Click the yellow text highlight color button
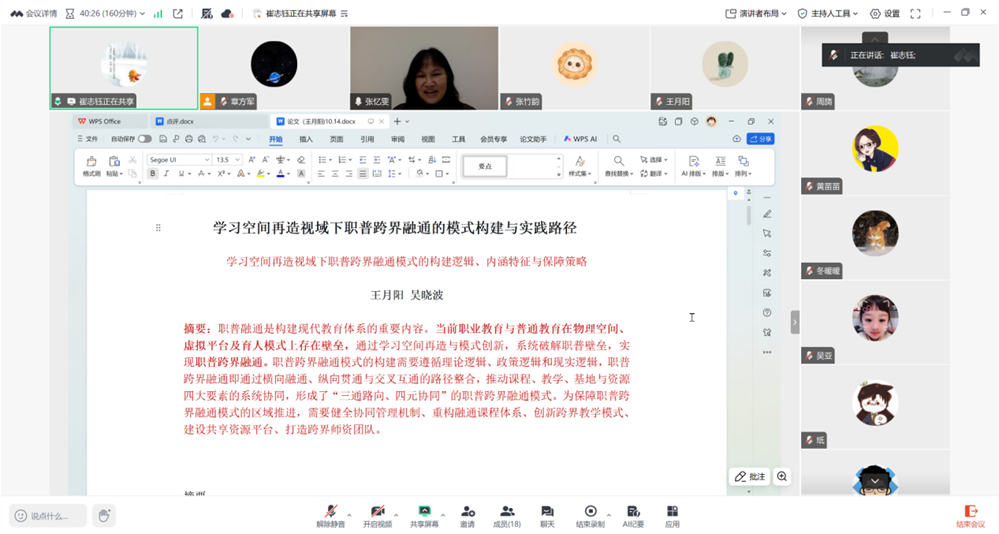 point(261,173)
